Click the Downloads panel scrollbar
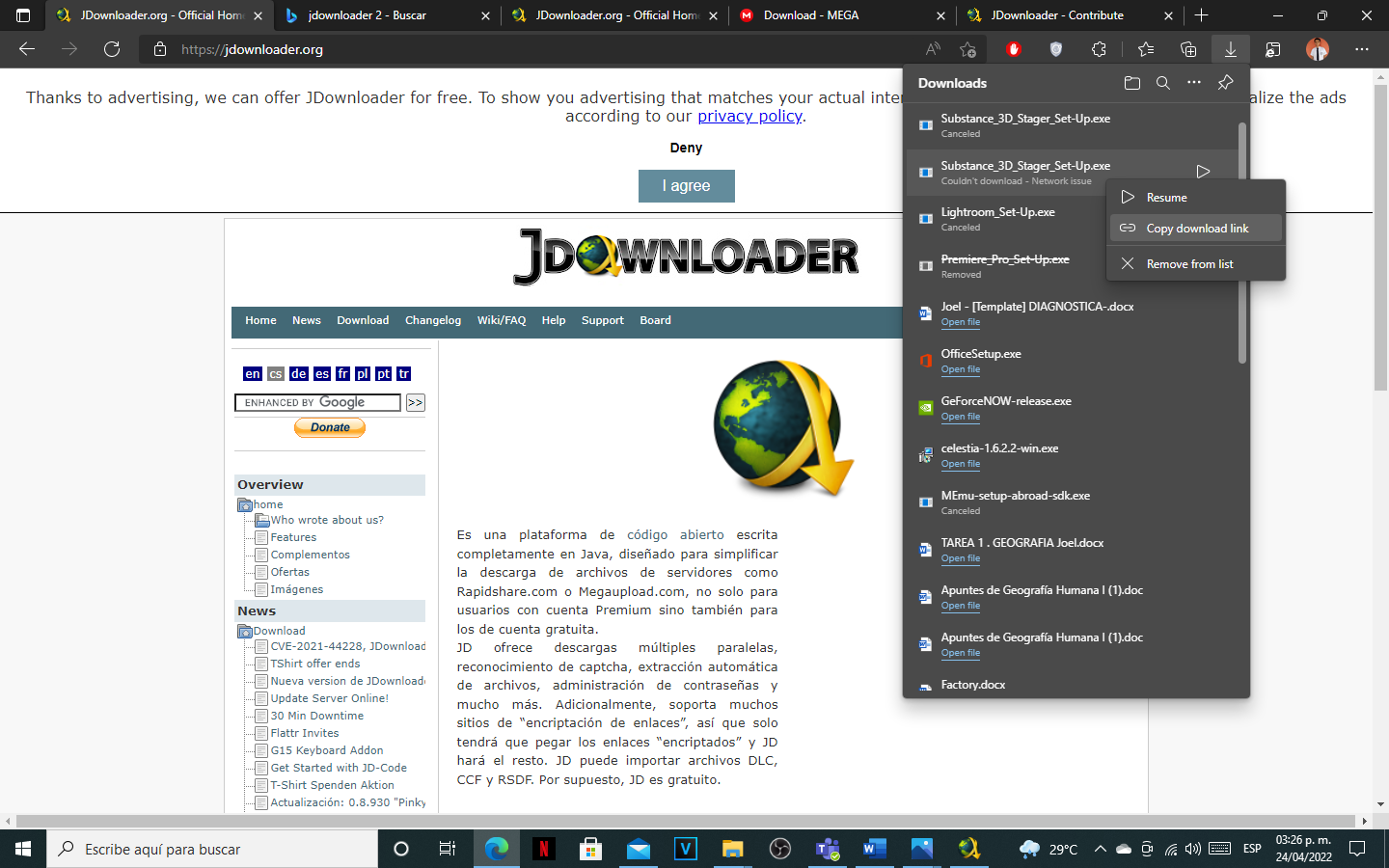Screen dimensions: 1389x868 pos(1242,241)
